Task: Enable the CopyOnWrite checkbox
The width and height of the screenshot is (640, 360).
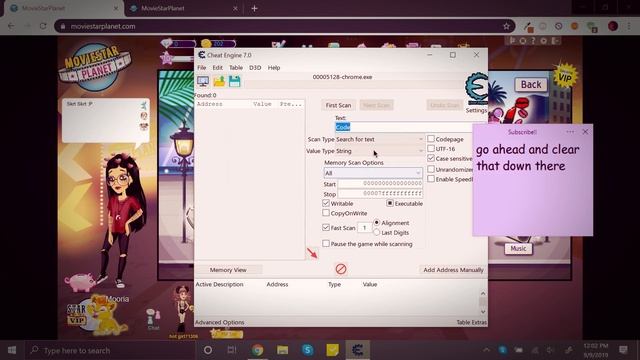Action: coord(326,213)
